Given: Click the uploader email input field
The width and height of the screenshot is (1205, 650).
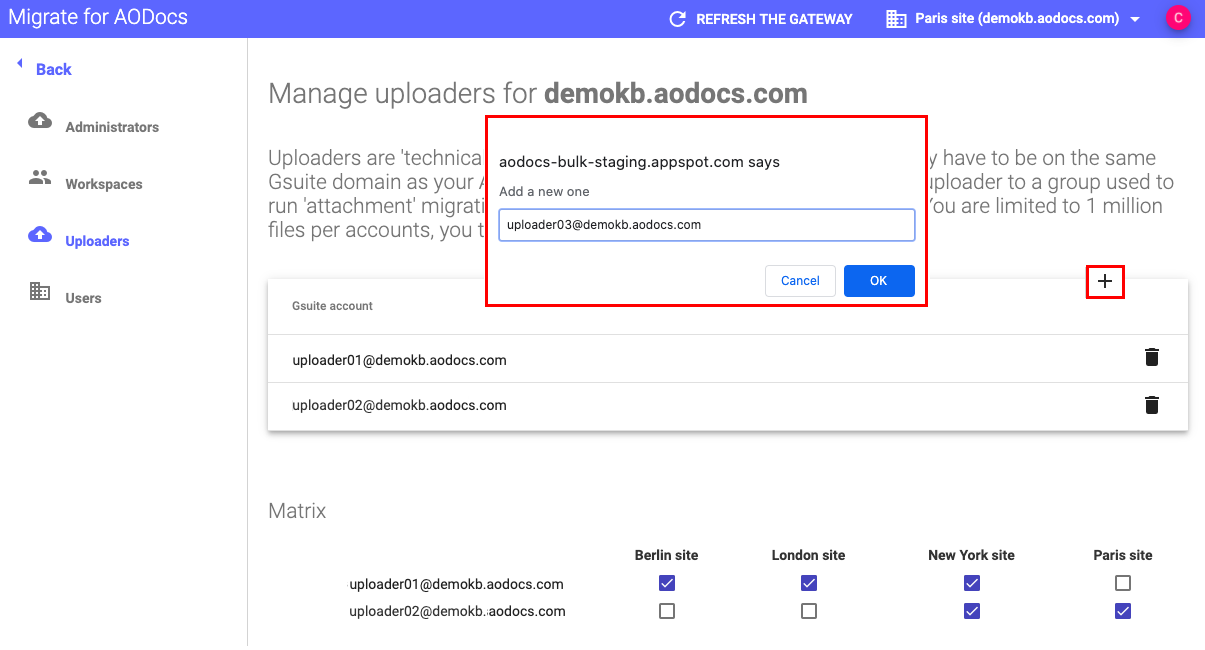Looking at the screenshot, I should click(x=706, y=224).
